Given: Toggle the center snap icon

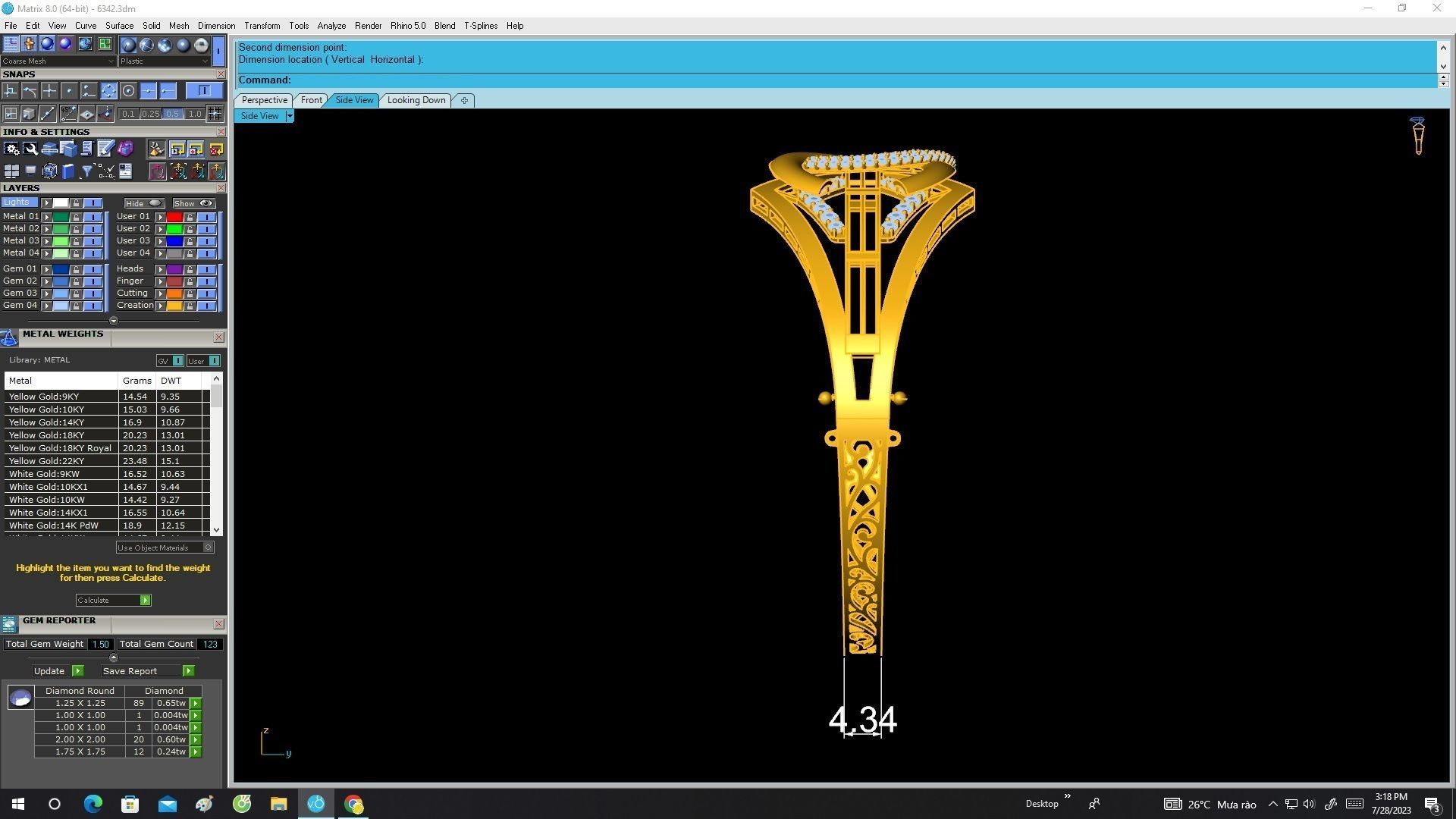Looking at the screenshot, I should 128,91.
